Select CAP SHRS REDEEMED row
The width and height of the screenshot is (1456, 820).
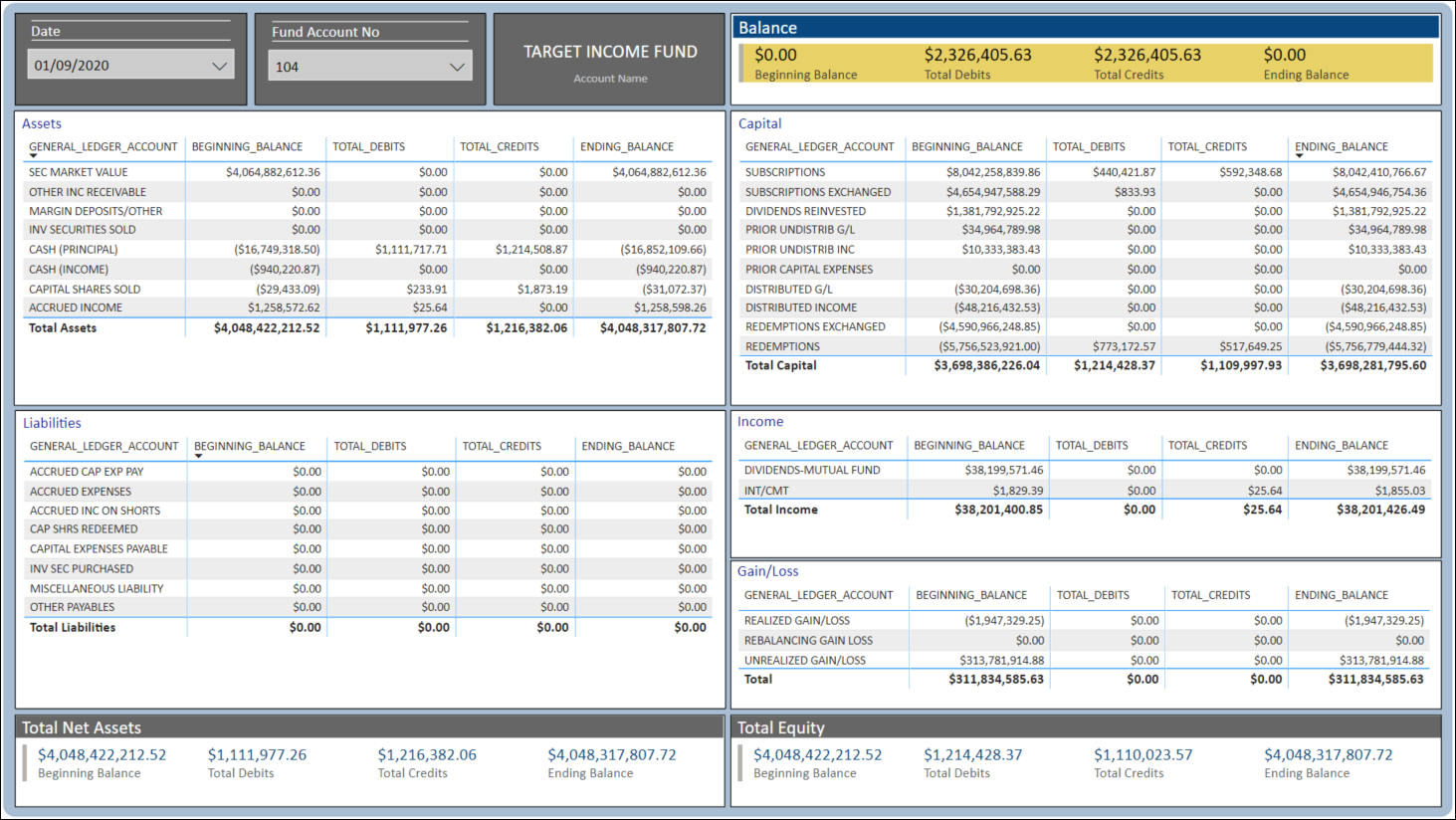[369, 529]
